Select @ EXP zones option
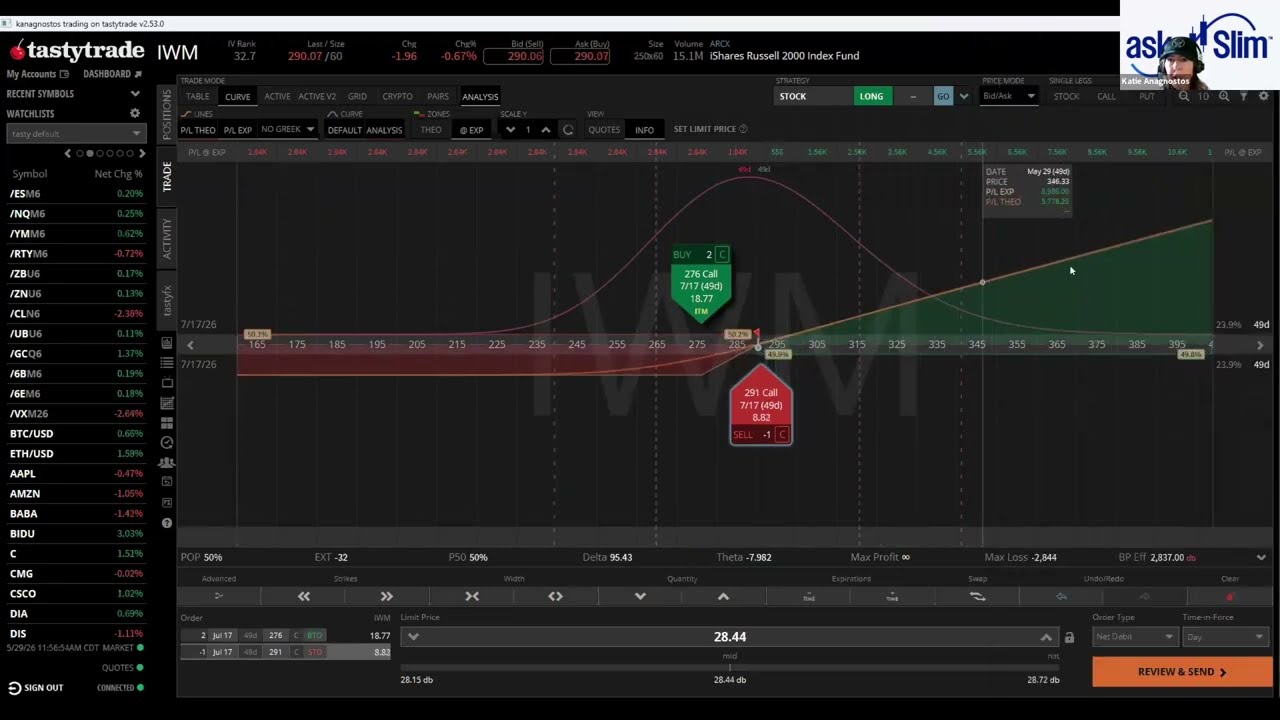The height and width of the screenshot is (720, 1280). click(471, 130)
